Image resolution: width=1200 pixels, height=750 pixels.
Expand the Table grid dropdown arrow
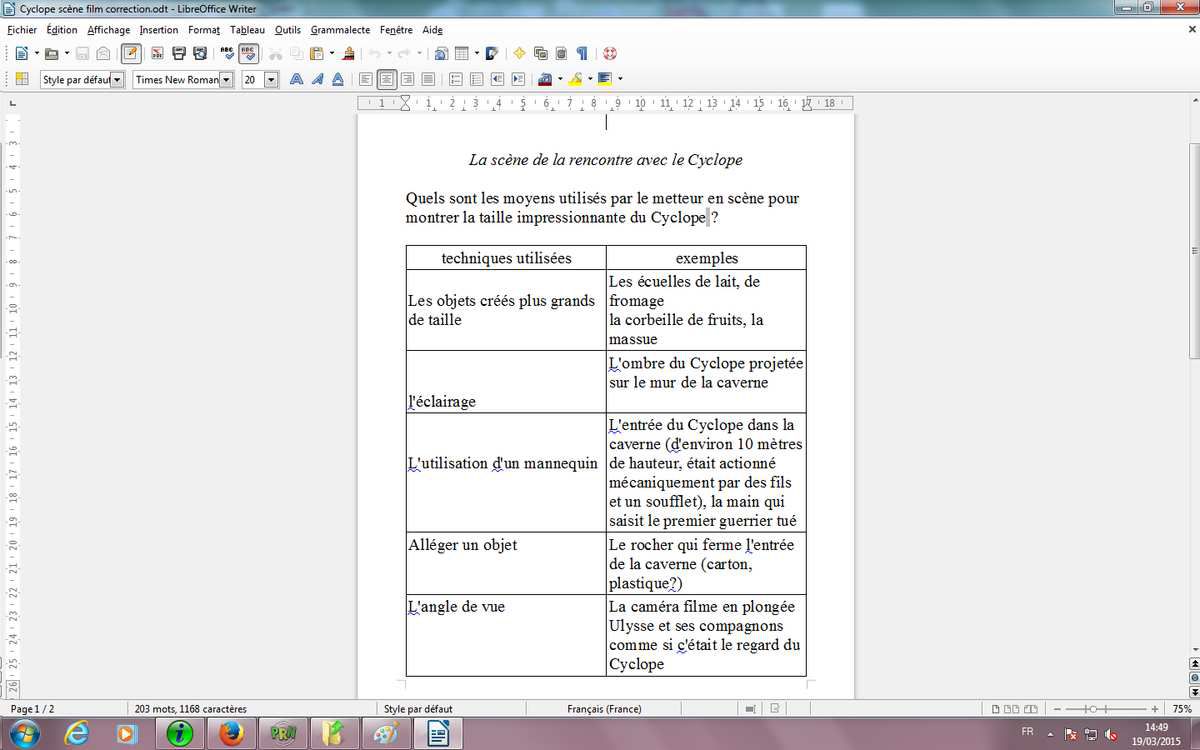476,53
